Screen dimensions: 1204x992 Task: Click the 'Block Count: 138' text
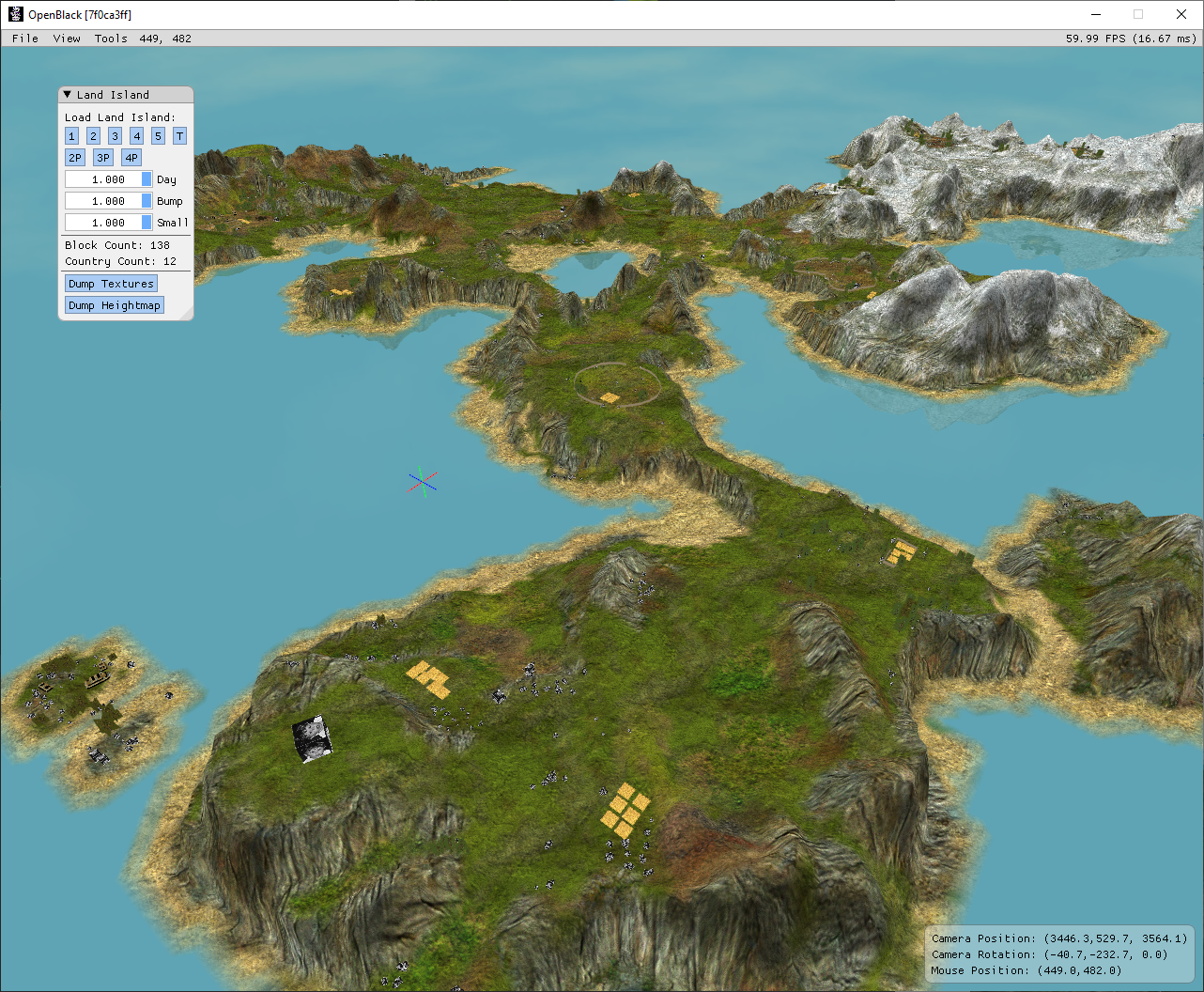tap(117, 245)
